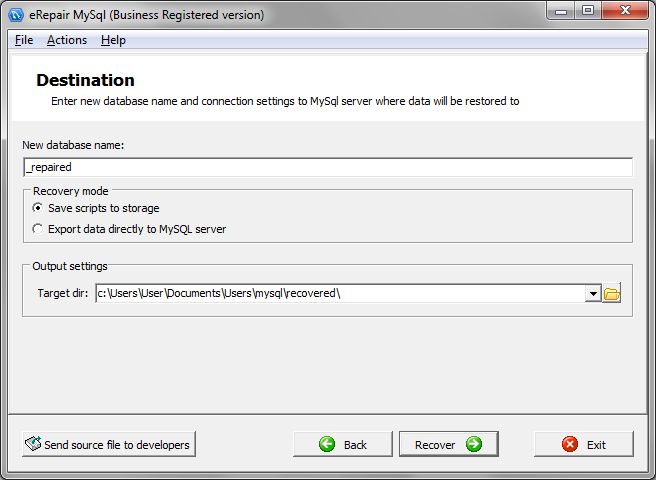Click the New database name field
This screenshot has width=656, height=480.
pyautogui.click(x=328, y=167)
